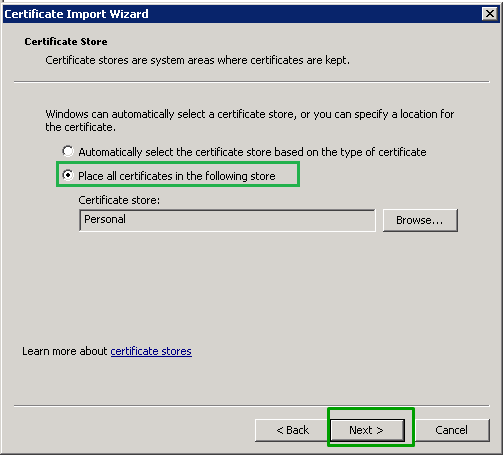Viewport: 503px width, 455px height.
Task: Click the Certificate store: field label
Action: [119, 200]
